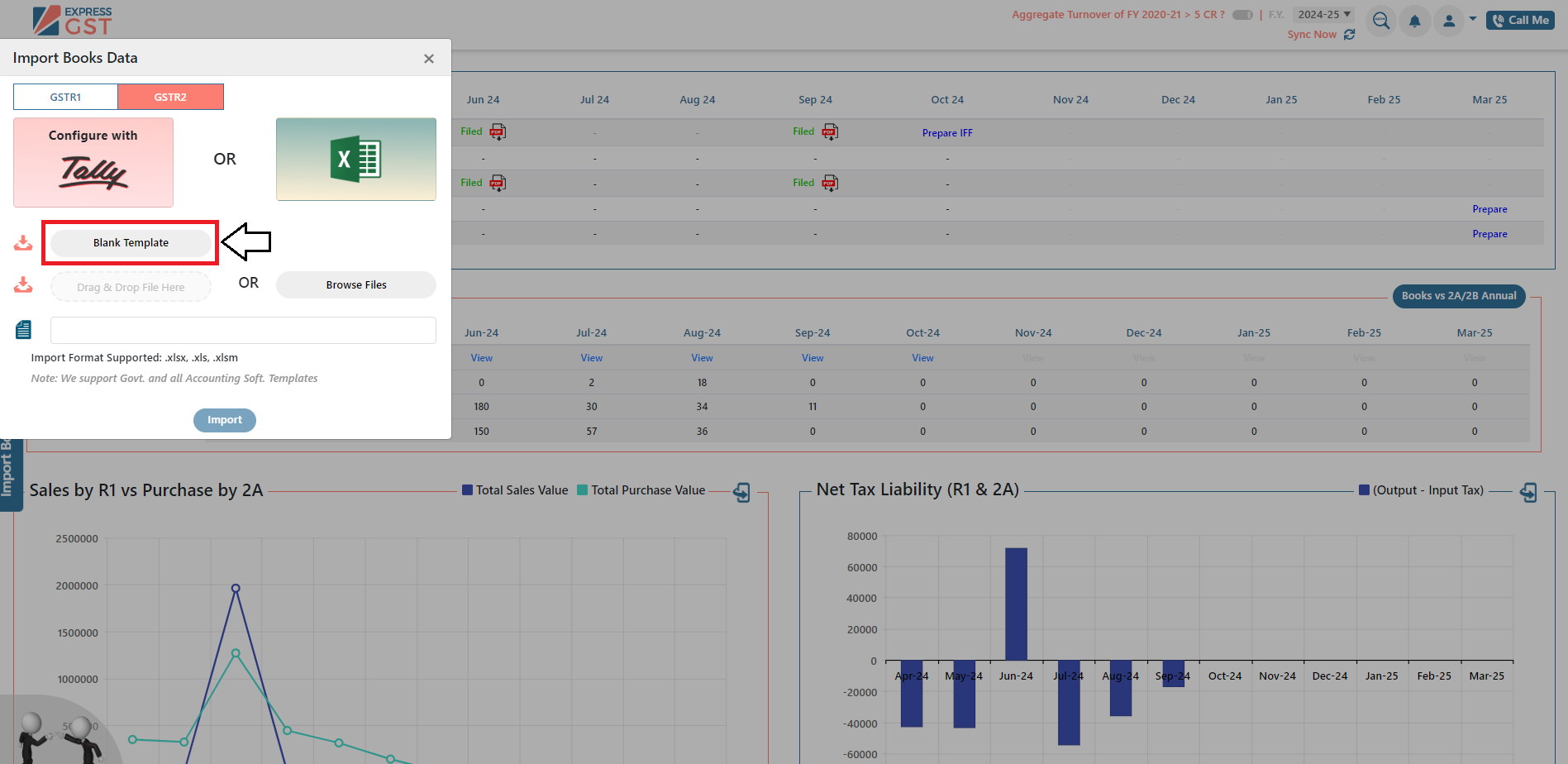Screen dimensions: 1568x764
Task: Open the search magnifier icon
Action: [1381, 21]
